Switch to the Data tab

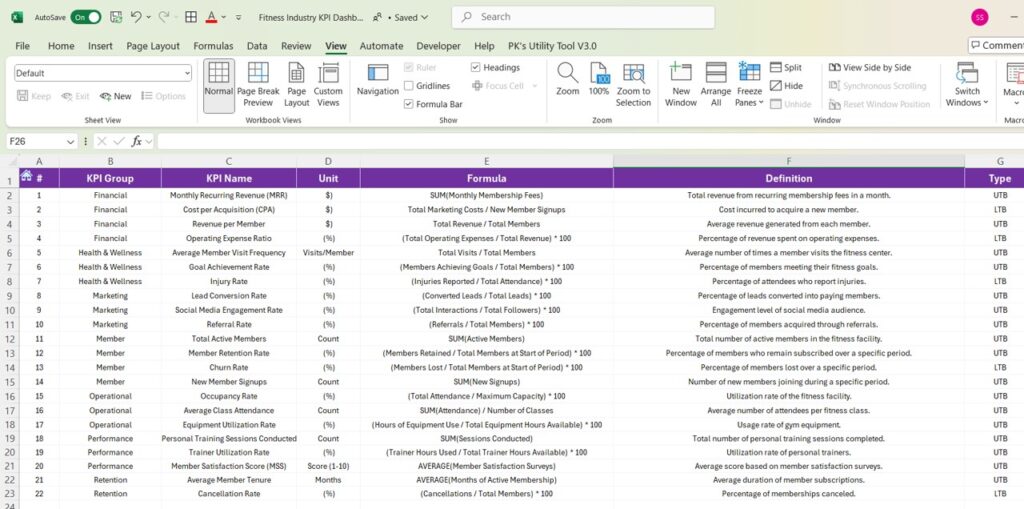tap(257, 46)
